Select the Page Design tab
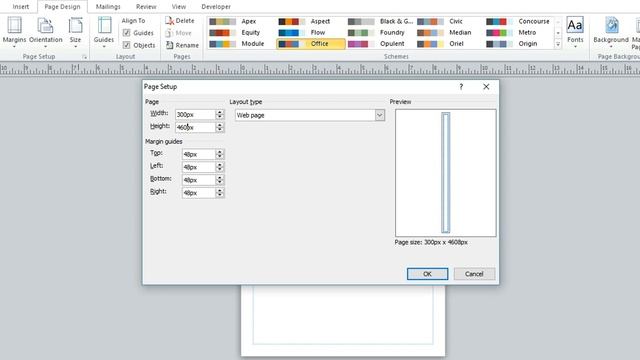Image resolution: width=640 pixels, height=360 pixels. tap(62, 7)
